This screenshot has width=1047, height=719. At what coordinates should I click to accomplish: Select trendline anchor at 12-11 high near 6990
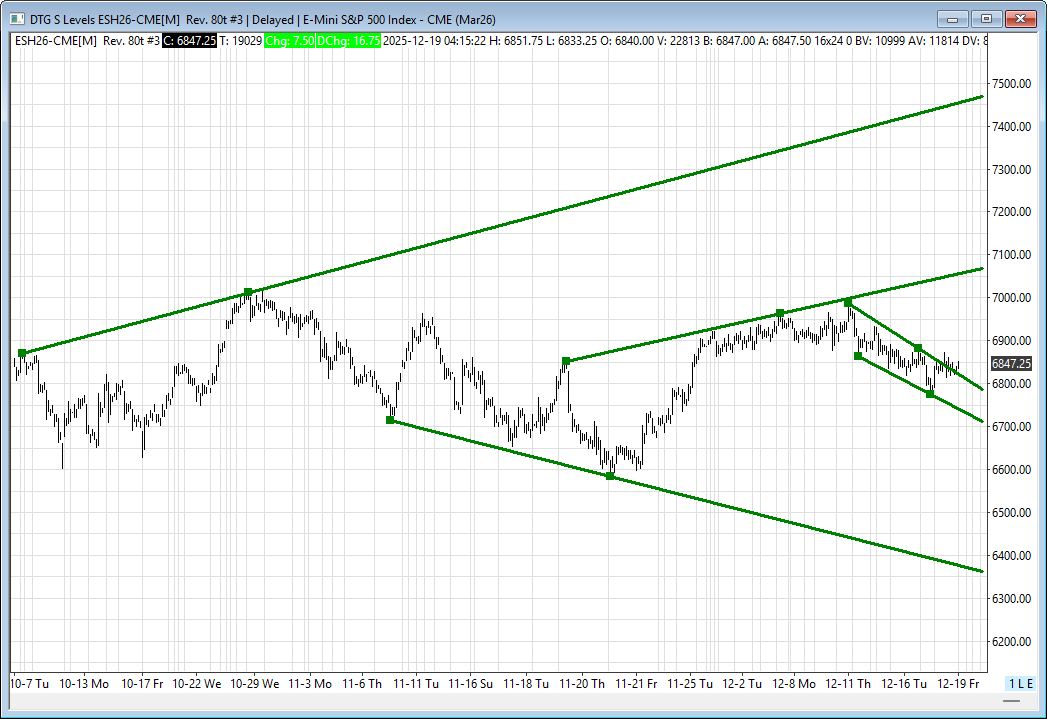point(848,302)
